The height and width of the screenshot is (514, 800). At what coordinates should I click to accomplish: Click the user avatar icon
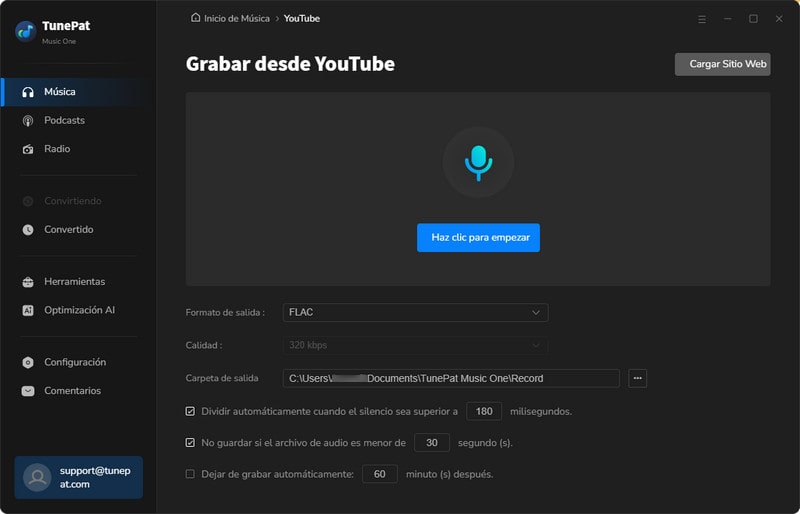(37, 477)
